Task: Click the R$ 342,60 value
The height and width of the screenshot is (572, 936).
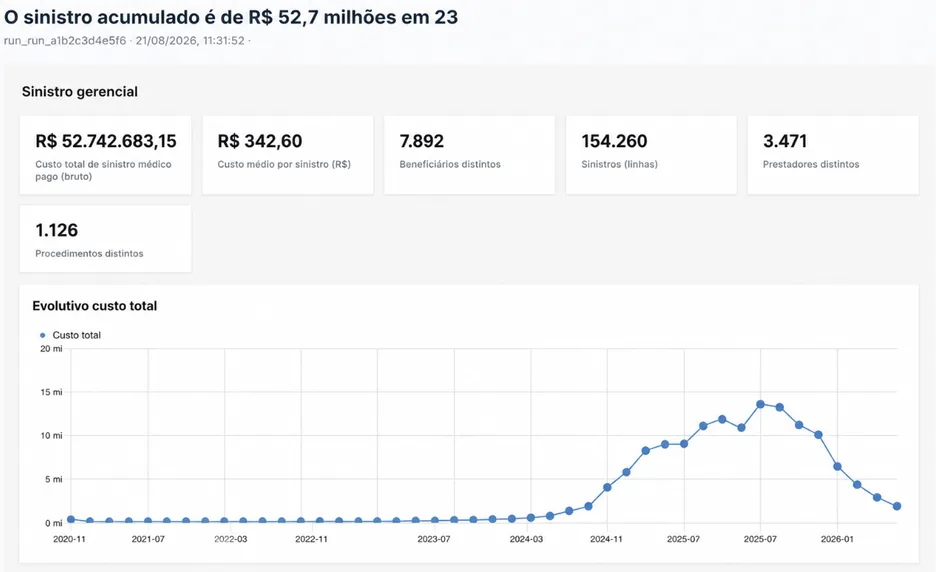Action: tap(260, 141)
